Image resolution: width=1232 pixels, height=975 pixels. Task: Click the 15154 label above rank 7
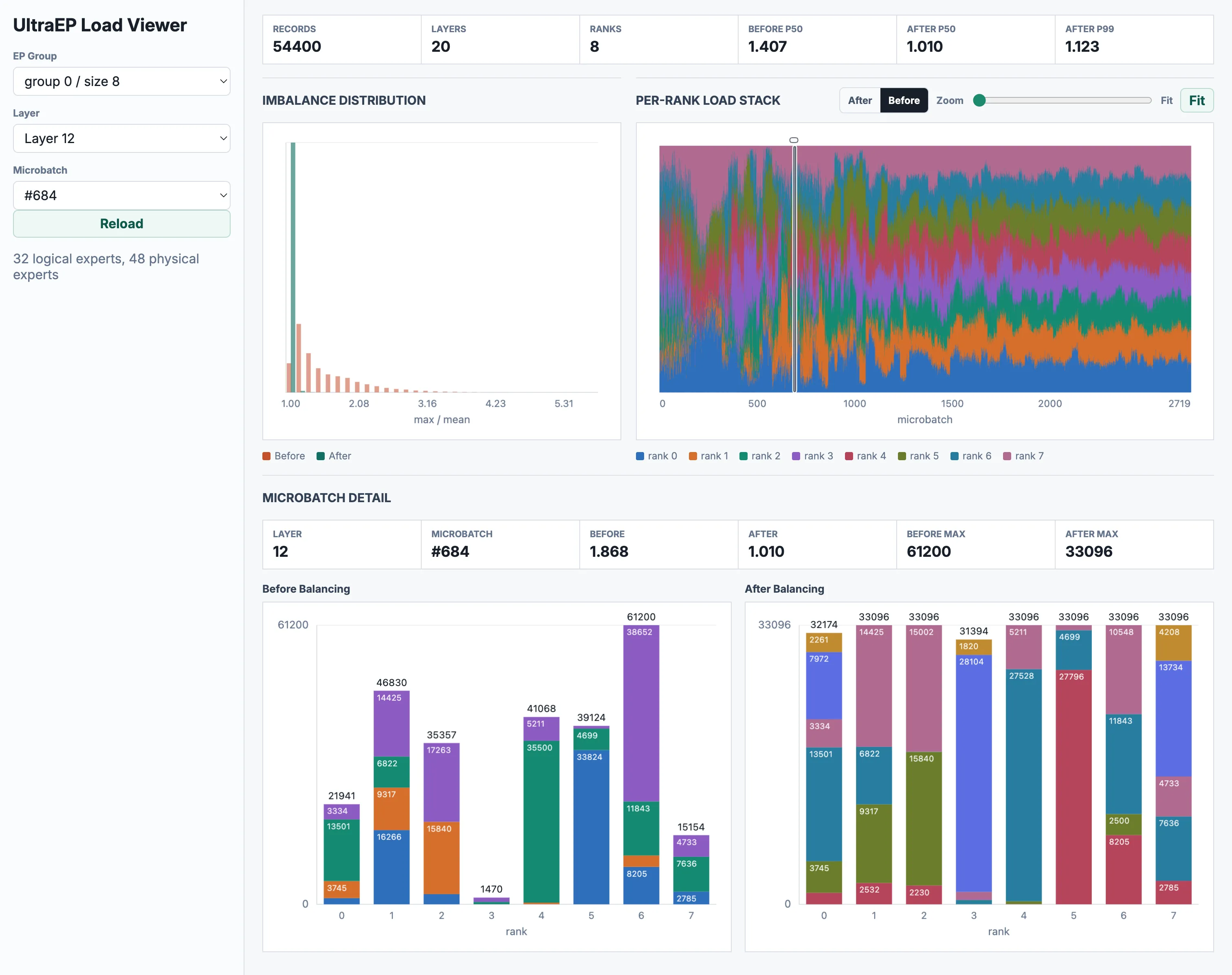[691, 827]
